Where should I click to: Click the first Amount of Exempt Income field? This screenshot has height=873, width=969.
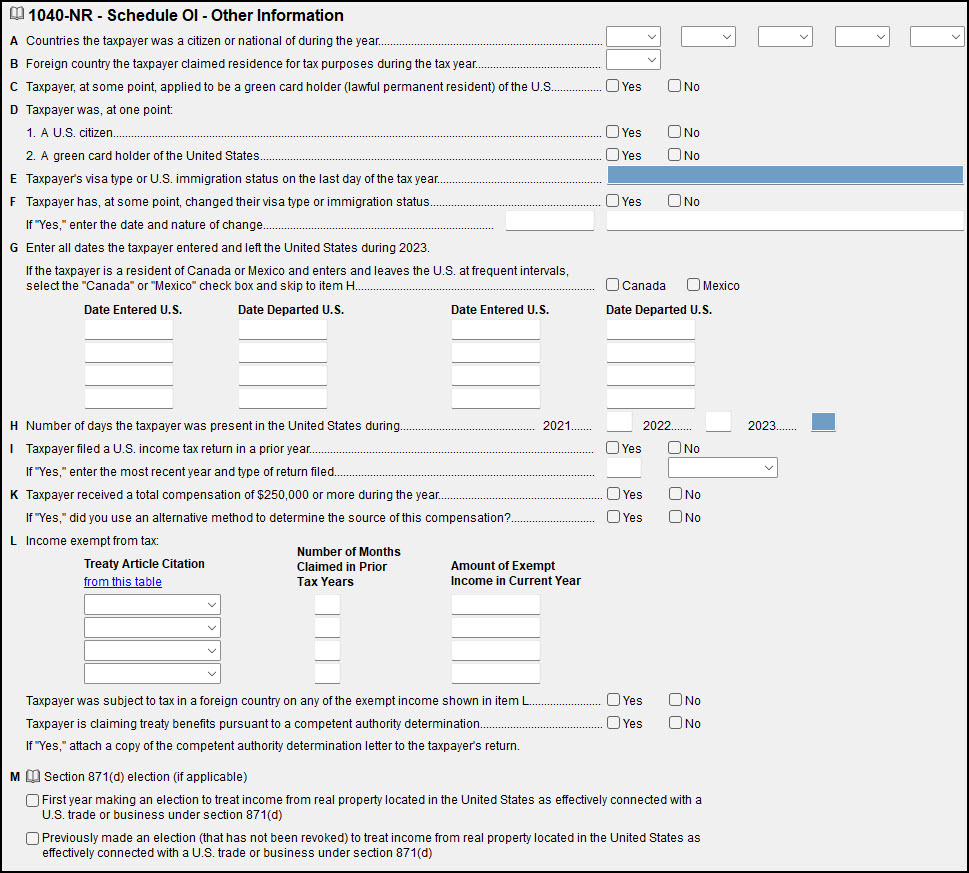(x=496, y=604)
